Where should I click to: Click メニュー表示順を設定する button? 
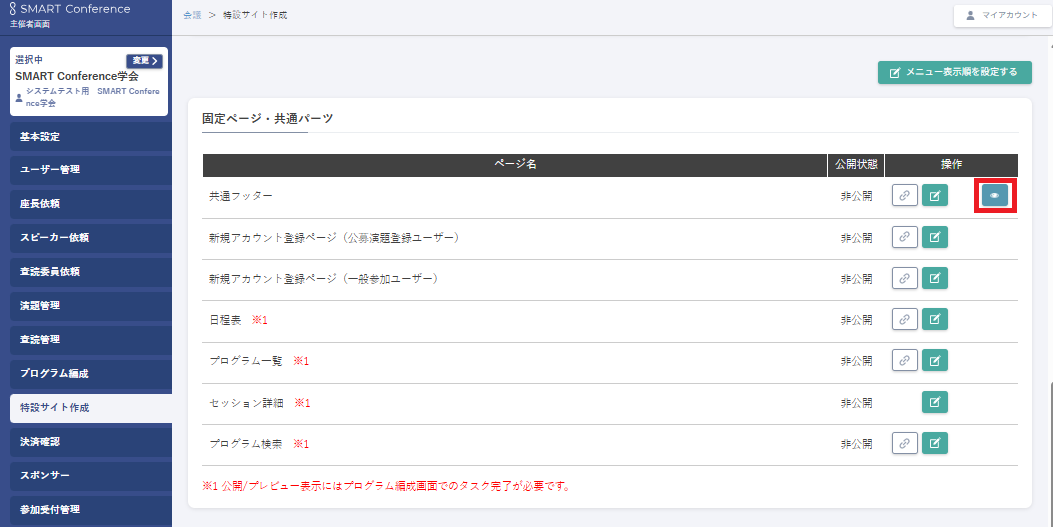coord(954,72)
